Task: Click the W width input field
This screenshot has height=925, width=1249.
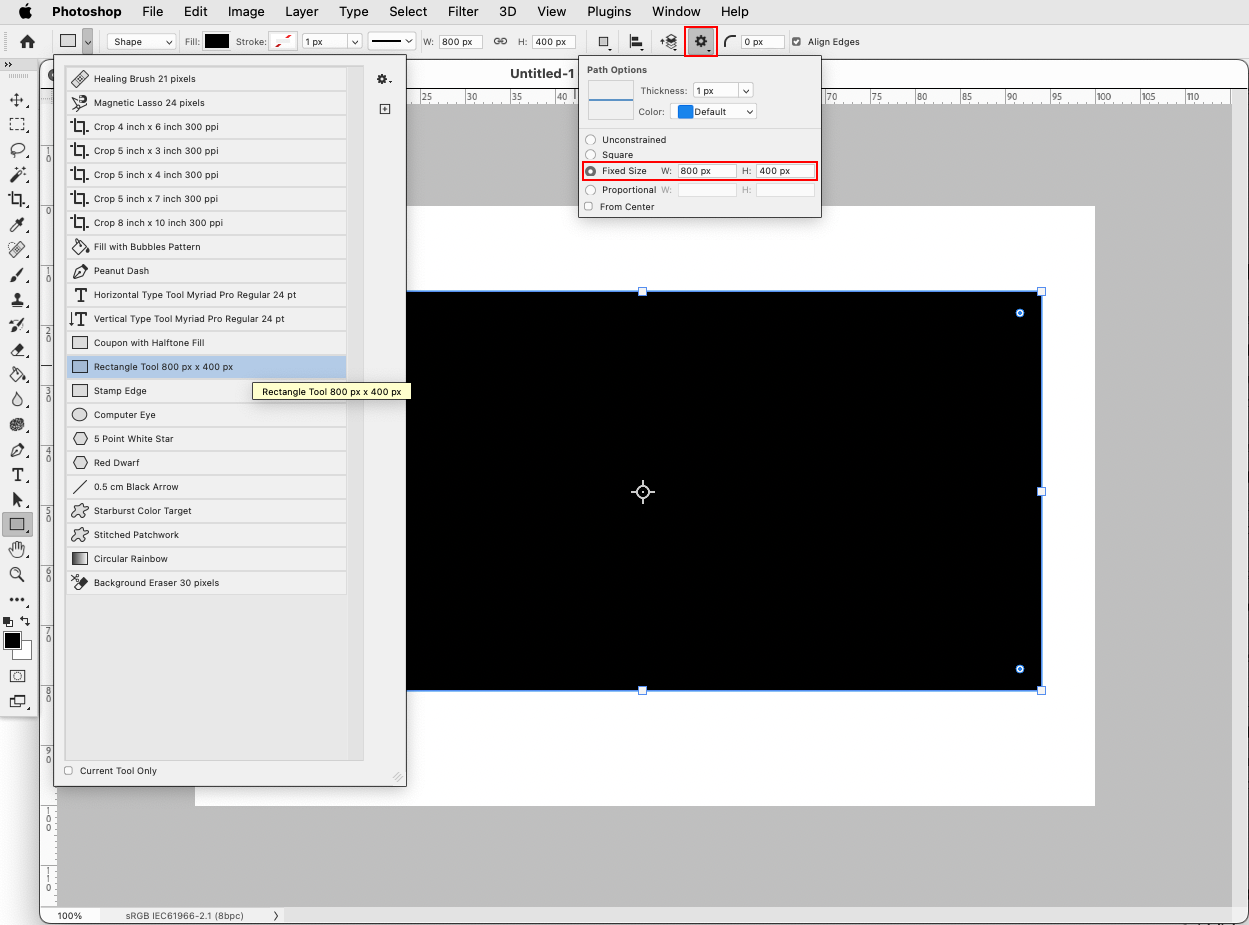Action: click(461, 41)
